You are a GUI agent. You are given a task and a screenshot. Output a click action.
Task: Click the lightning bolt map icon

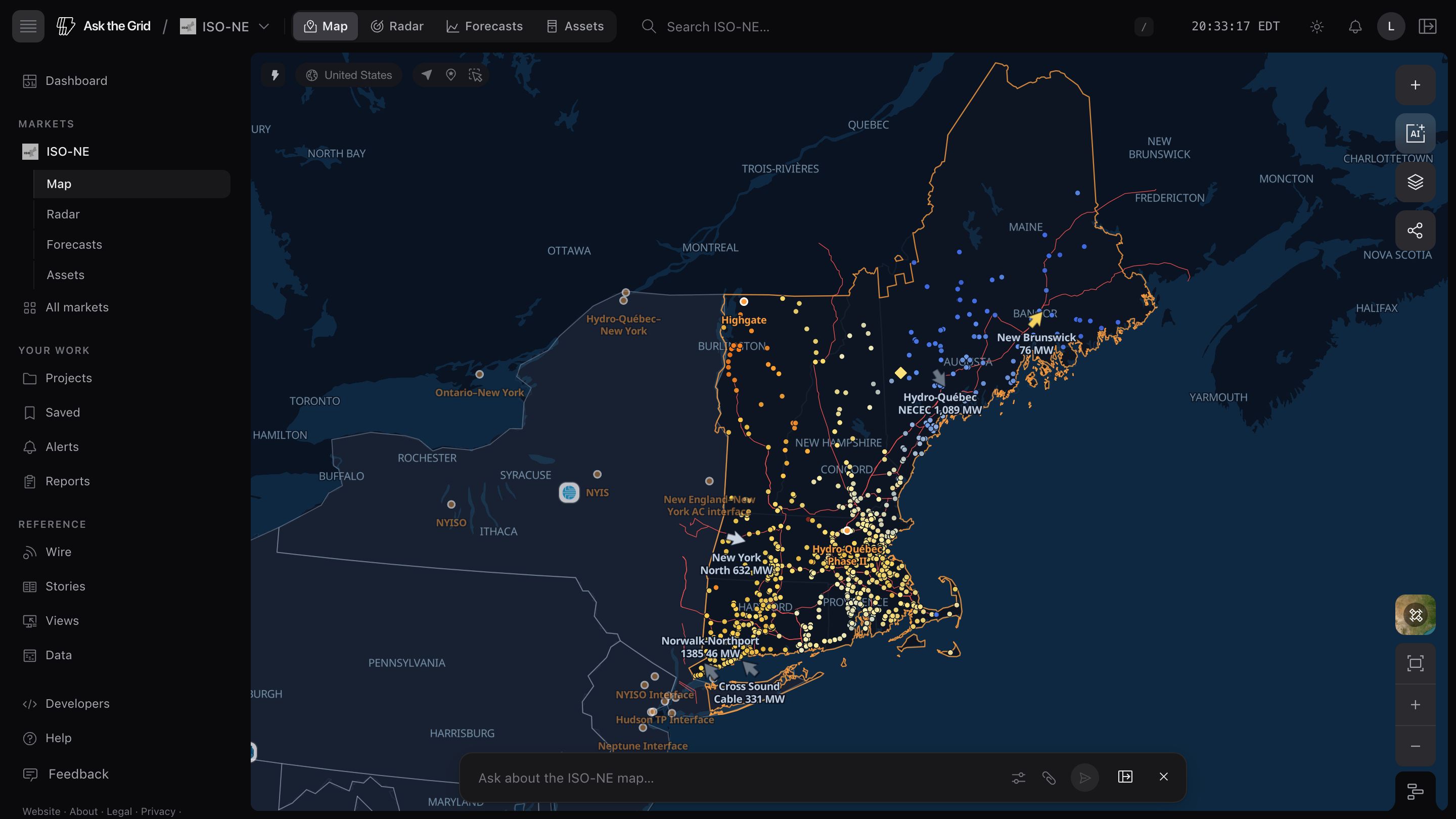(275, 75)
